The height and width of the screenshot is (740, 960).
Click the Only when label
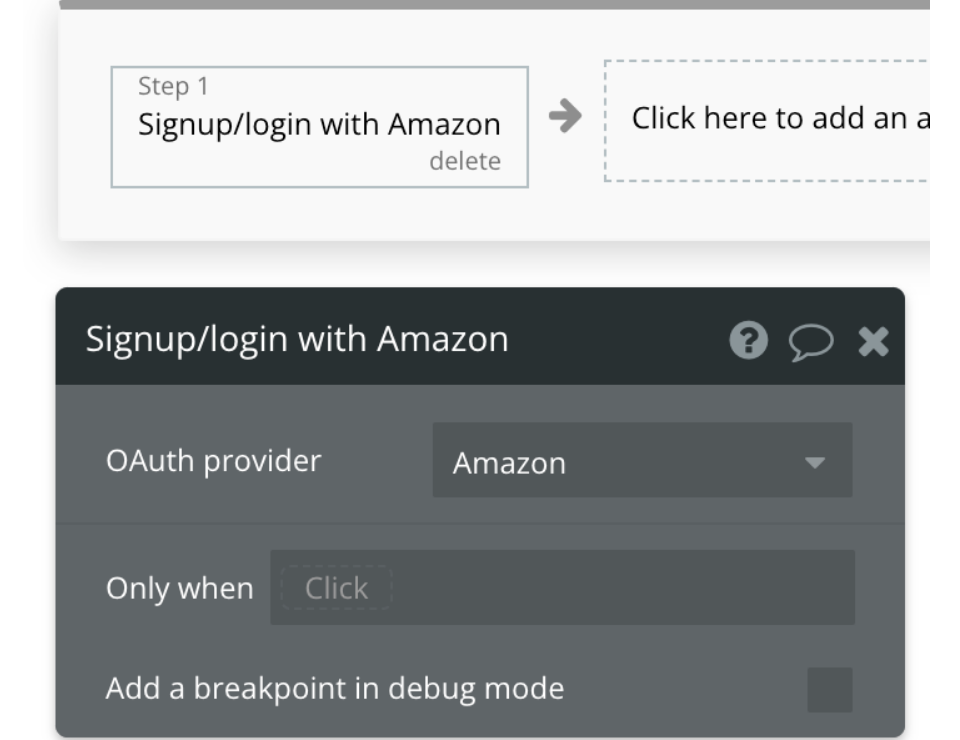click(x=179, y=589)
